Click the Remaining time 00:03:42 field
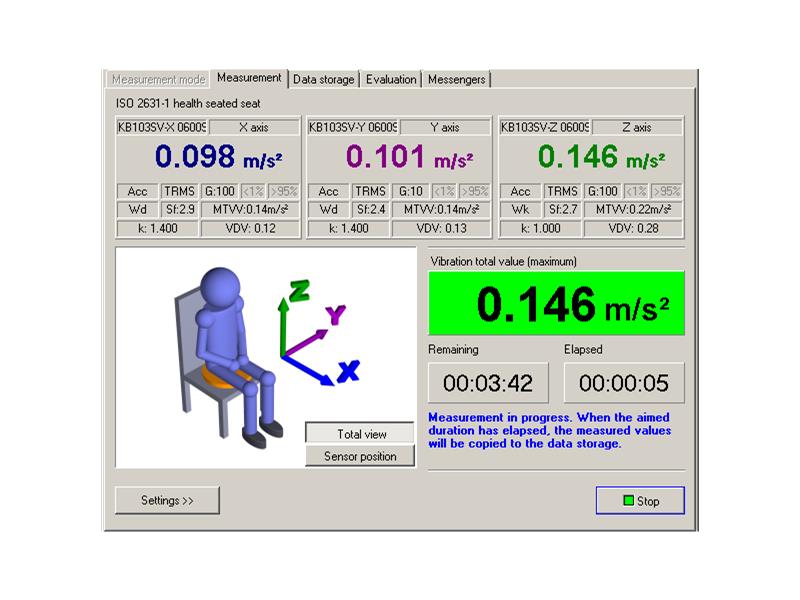800x600 pixels. tap(488, 383)
